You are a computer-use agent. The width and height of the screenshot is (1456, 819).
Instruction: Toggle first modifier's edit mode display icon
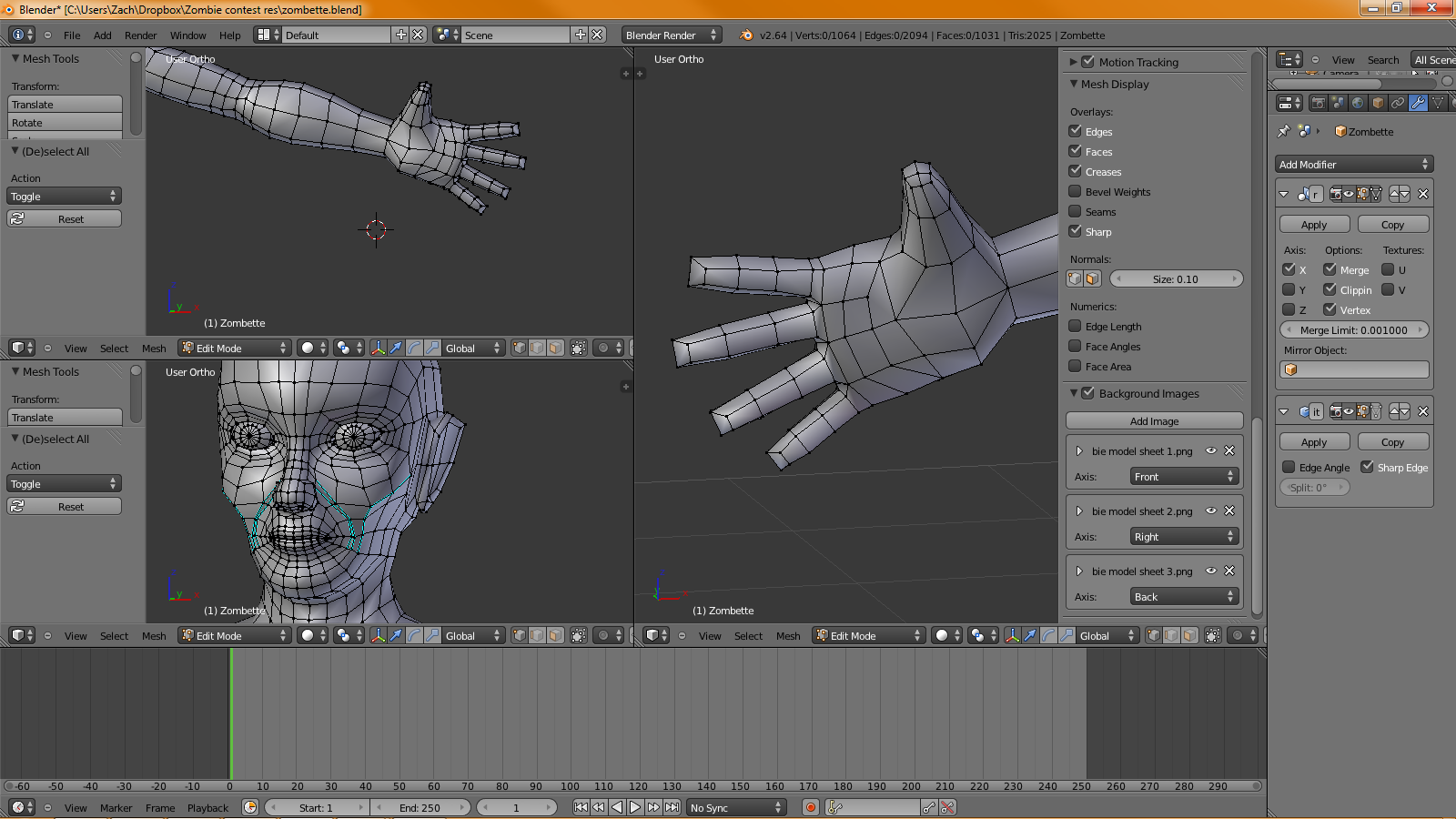click(1362, 194)
